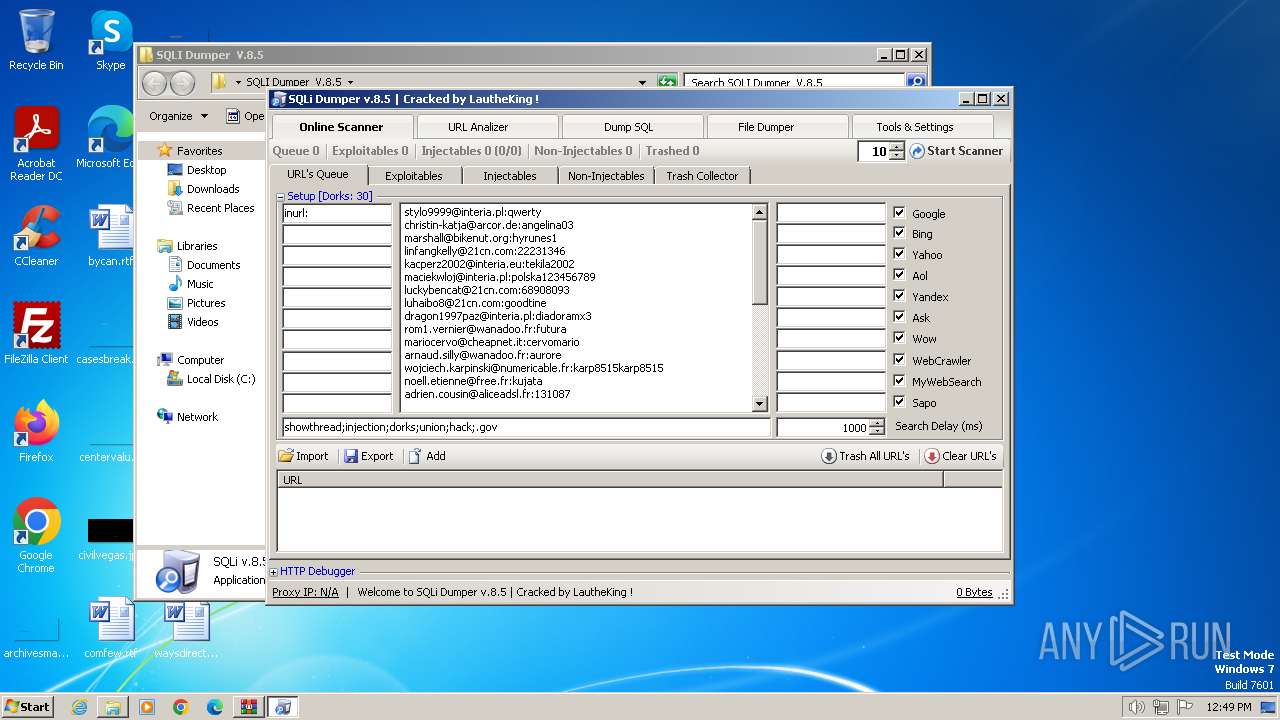Uncheck the Sapo search engine checkbox
The width and height of the screenshot is (1280, 720).
coord(899,402)
